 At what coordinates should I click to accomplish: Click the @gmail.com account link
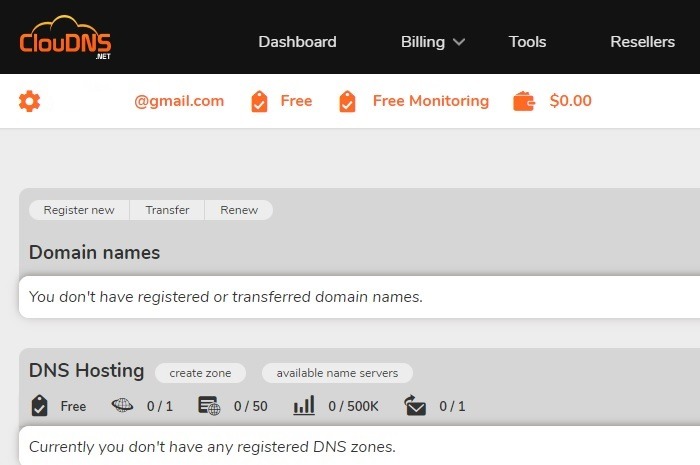pyautogui.click(x=179, y=101)
